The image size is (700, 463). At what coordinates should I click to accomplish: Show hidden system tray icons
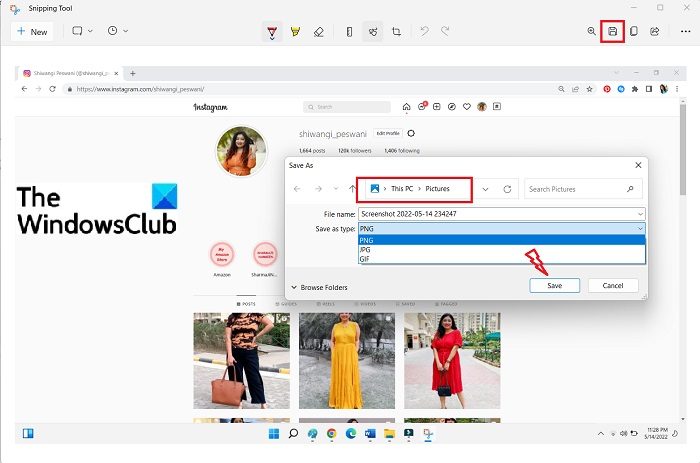pyautogui.click(x=601, y=434)
